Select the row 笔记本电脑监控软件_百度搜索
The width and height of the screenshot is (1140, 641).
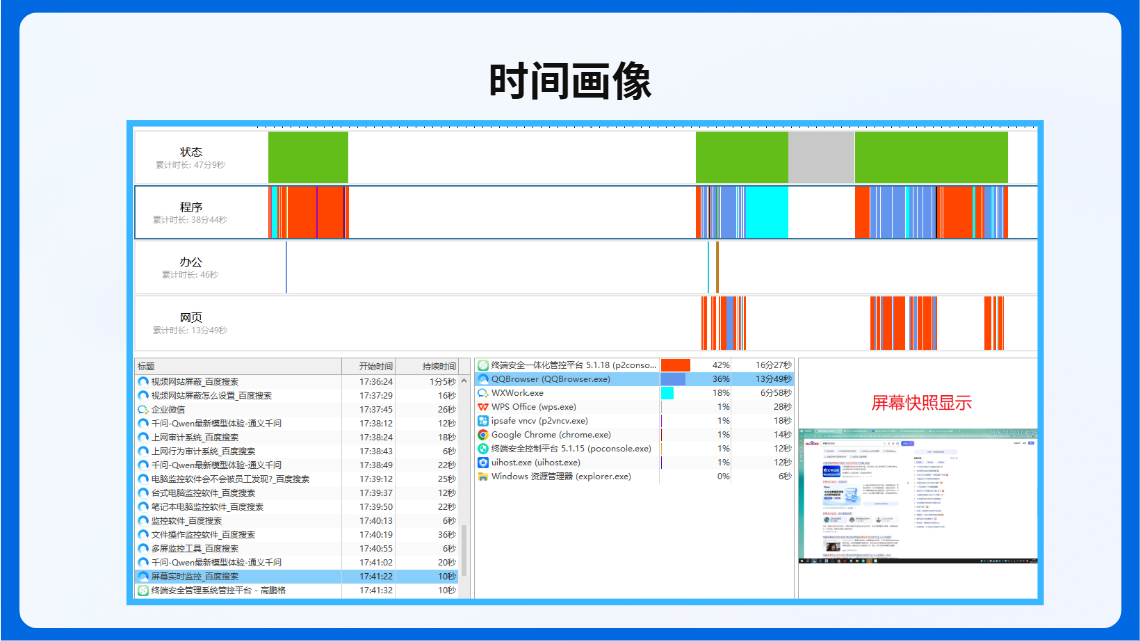point(298,507)
